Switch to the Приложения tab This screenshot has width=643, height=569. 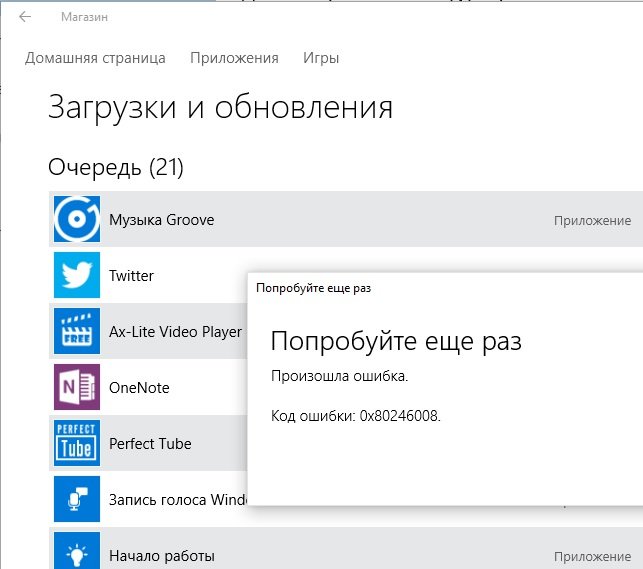(234, 58)
